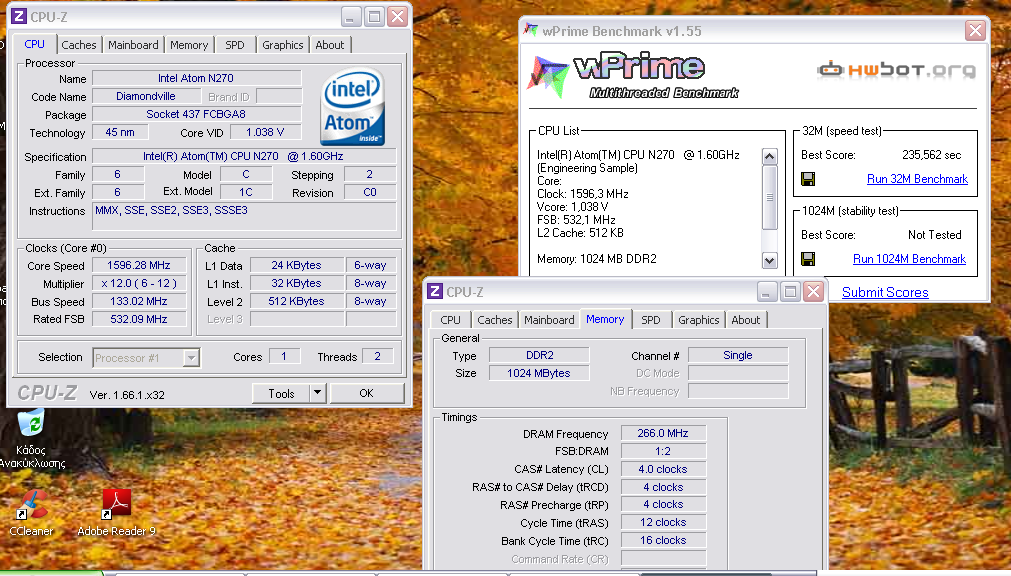Click the wPrime logo icon

click(549, 77)
